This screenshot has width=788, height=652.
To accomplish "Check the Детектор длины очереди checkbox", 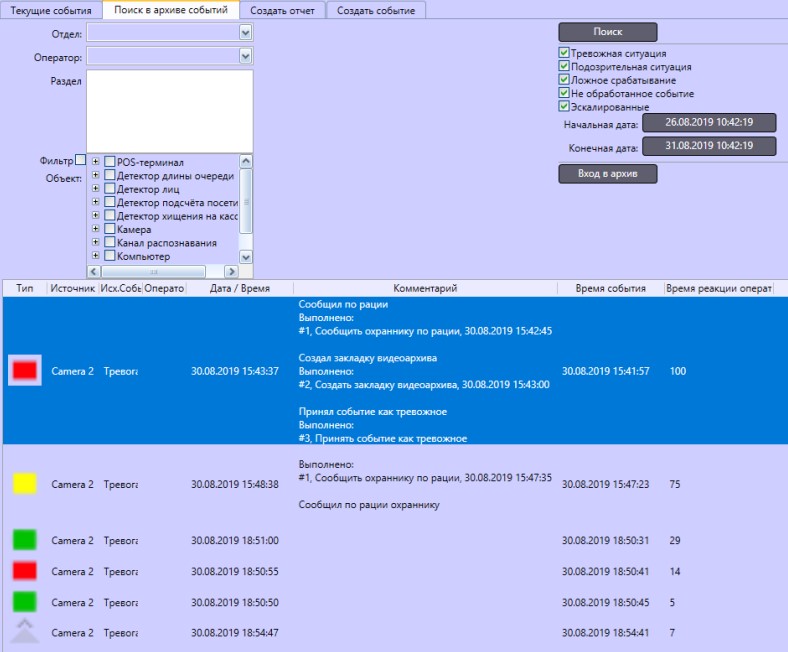I will [110, 175].
